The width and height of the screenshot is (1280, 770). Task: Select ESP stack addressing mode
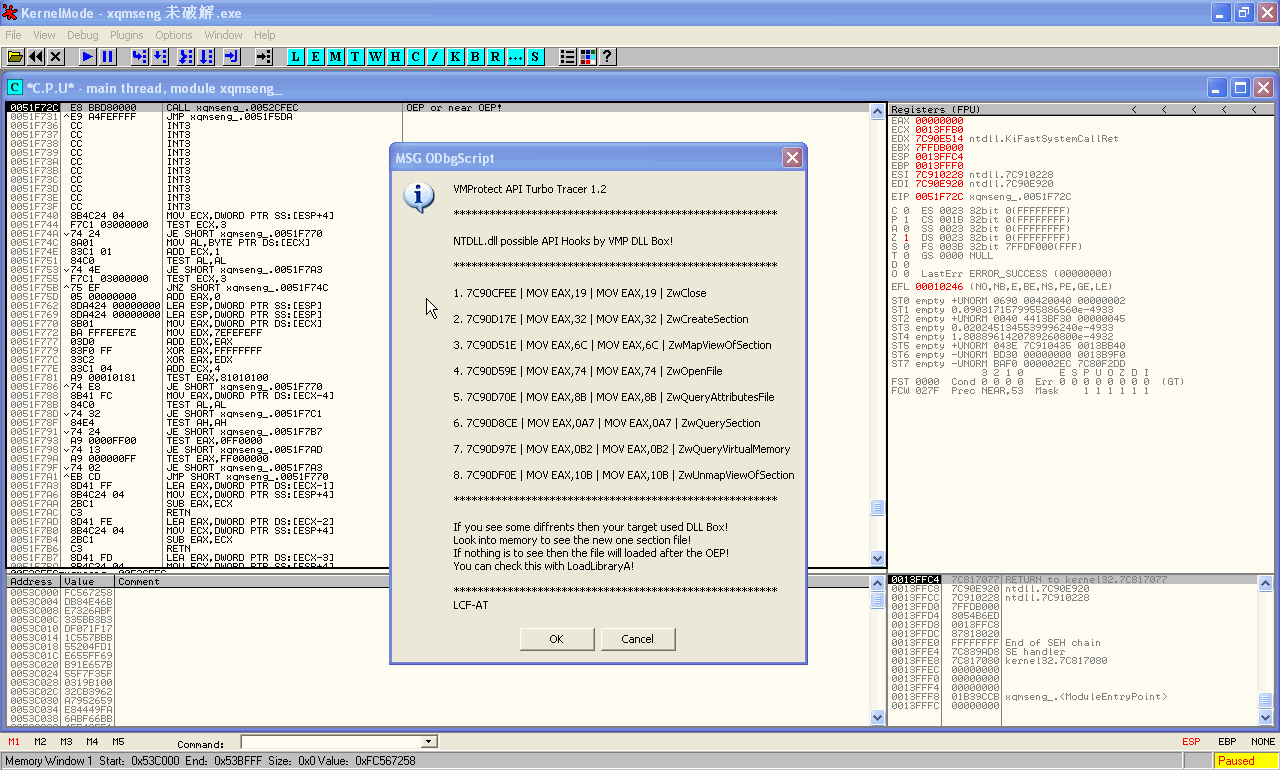1191,742
